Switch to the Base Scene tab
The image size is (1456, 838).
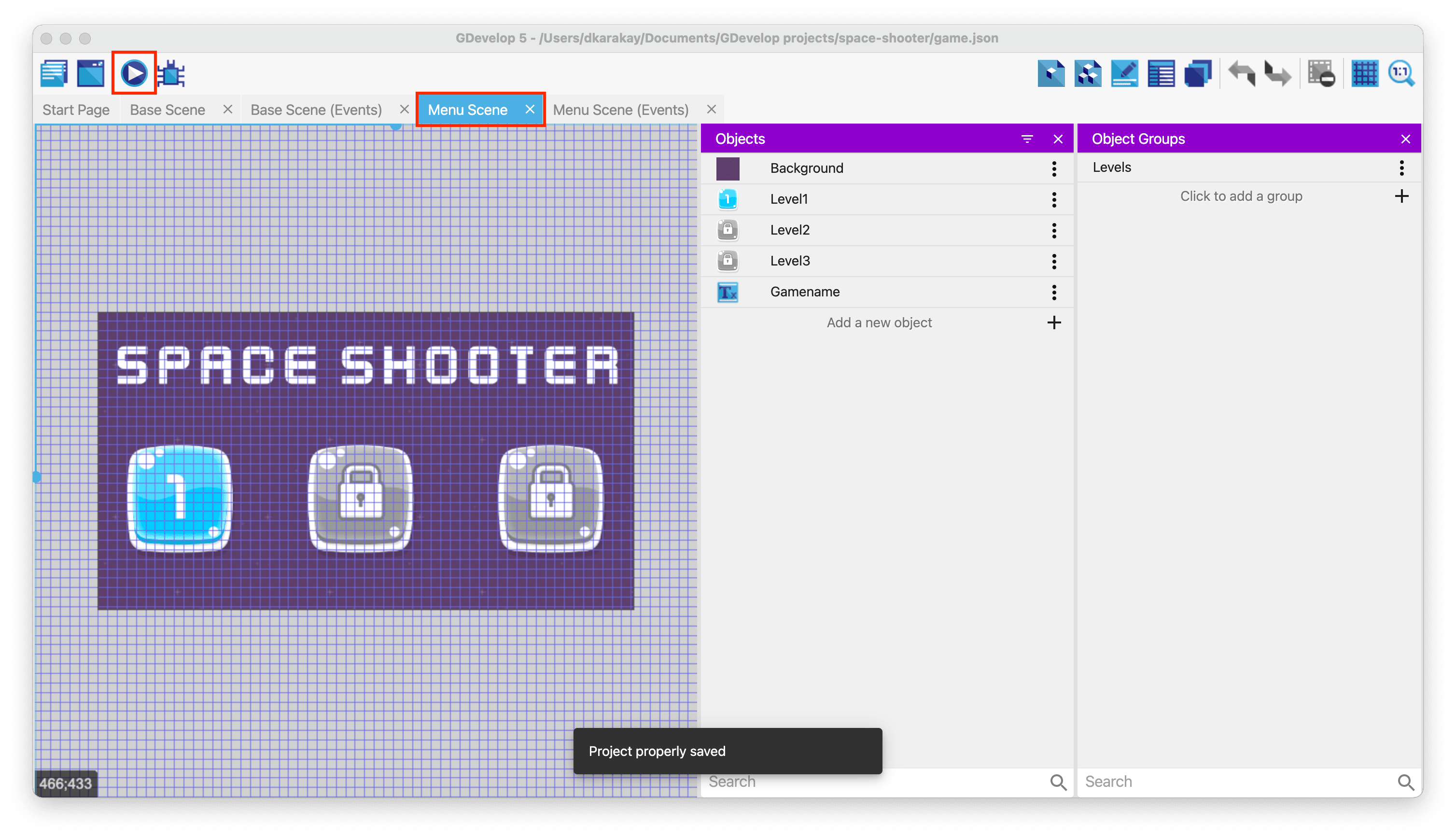pos(168,110)
